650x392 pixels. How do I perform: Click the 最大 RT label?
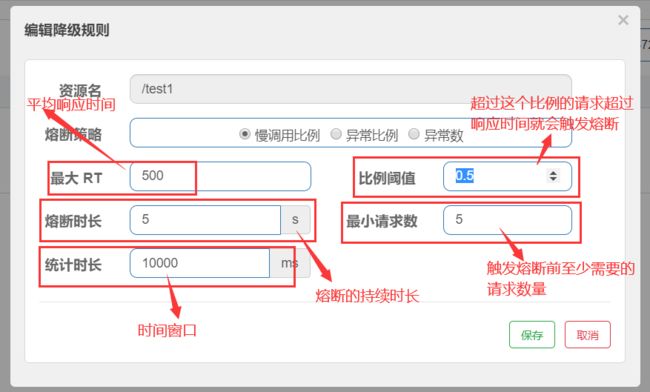point(76,178)
